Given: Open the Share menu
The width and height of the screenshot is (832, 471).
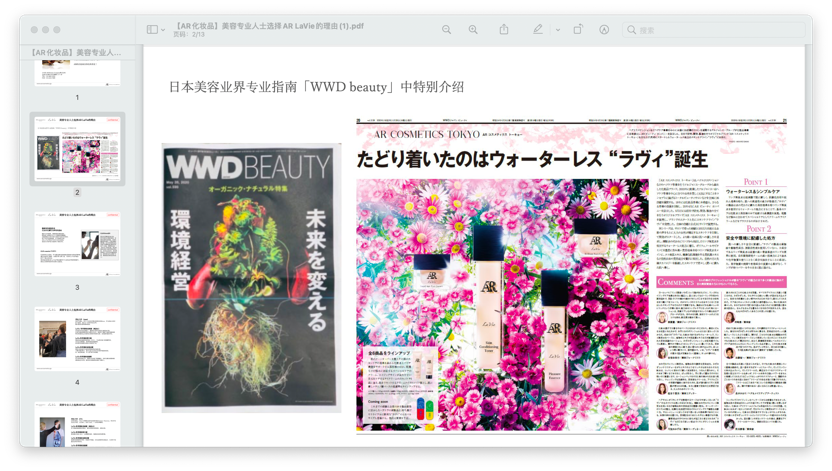Looking at the screenshot, I should pos(504,30).
